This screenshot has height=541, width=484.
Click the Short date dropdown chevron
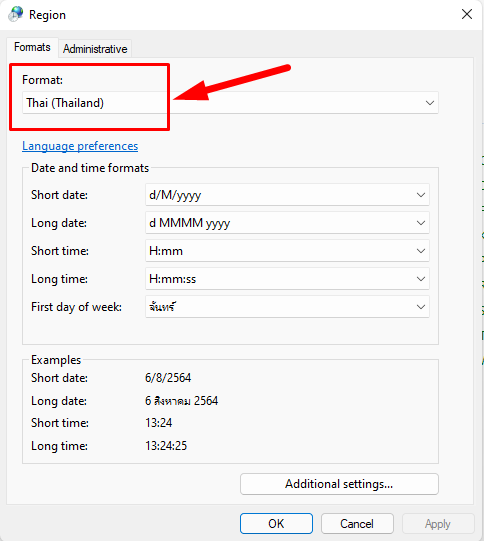coord(421,195)
